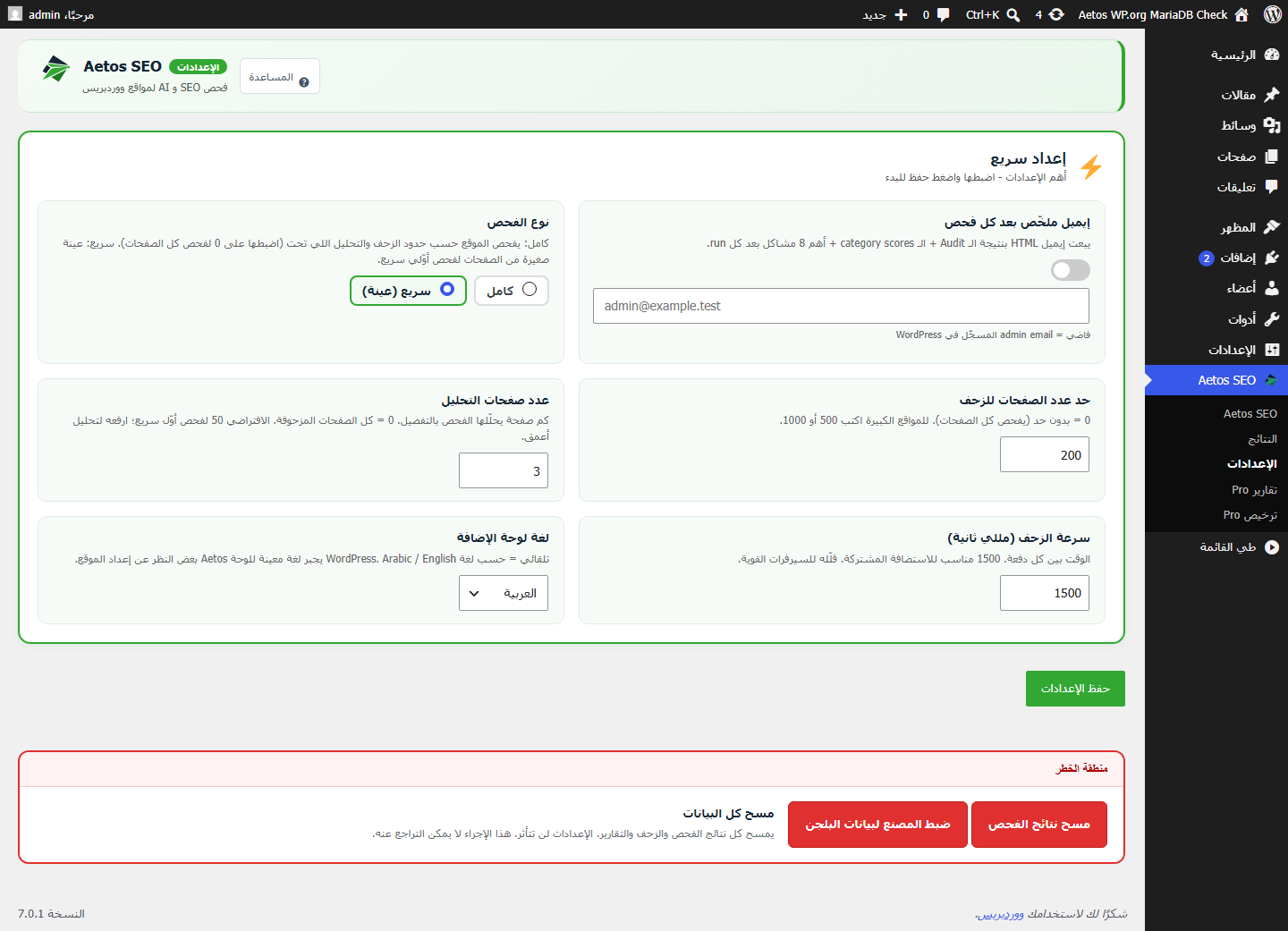1288x931 pixels.
Task: Click the comment icon next to تعليقات
Action: click(x=1272, y=187)
